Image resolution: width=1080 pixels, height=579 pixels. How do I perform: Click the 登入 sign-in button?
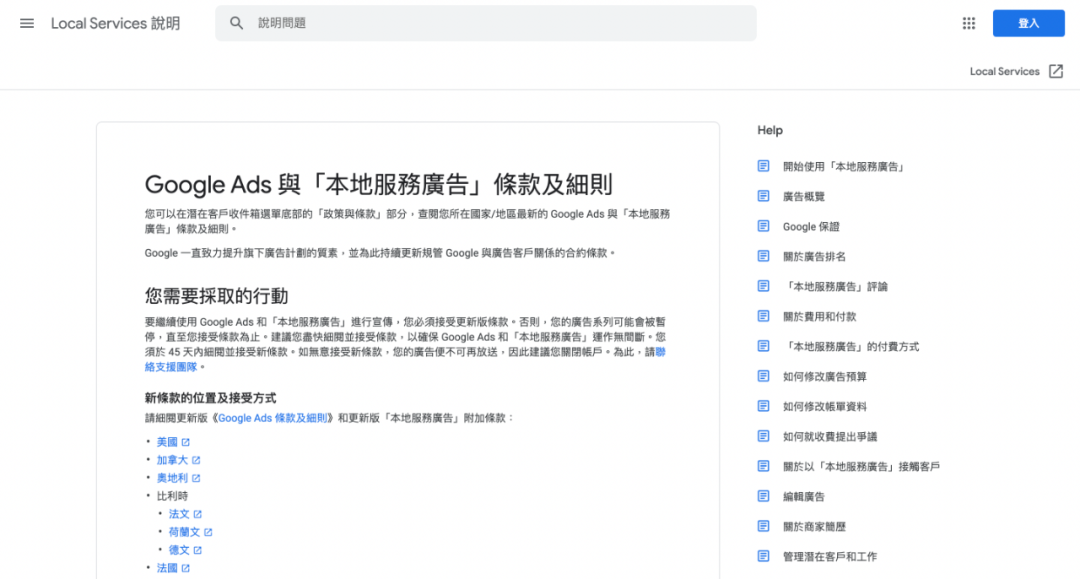pos(1028,23)
